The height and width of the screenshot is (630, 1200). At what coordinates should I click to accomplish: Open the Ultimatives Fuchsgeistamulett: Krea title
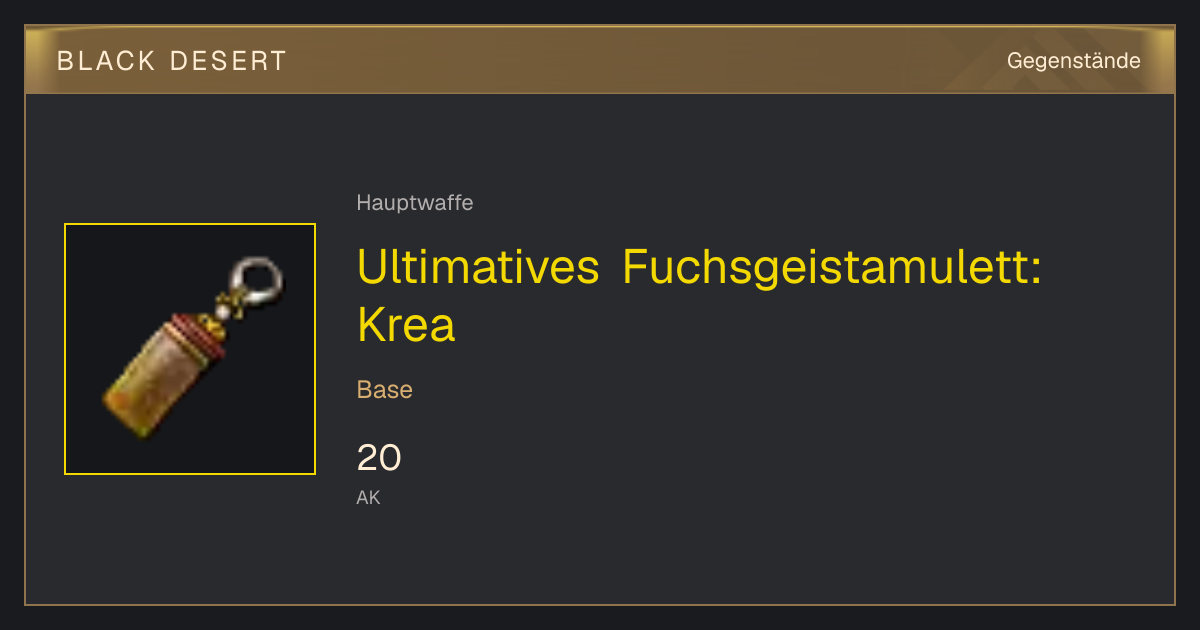click(x=699, y=296)
